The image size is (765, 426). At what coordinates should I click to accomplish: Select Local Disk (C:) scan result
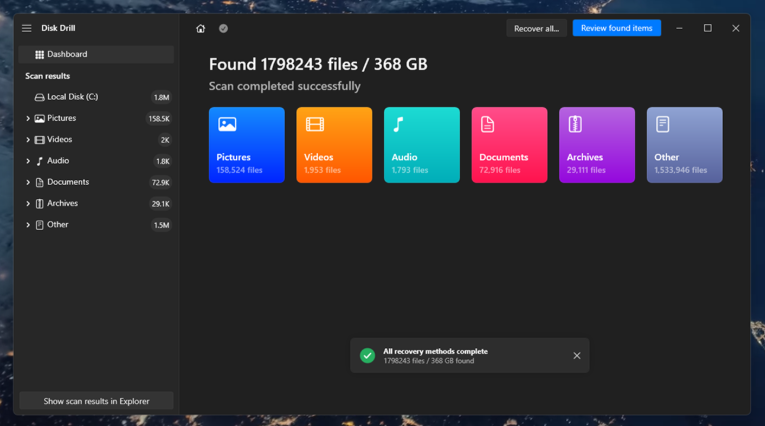72,97
